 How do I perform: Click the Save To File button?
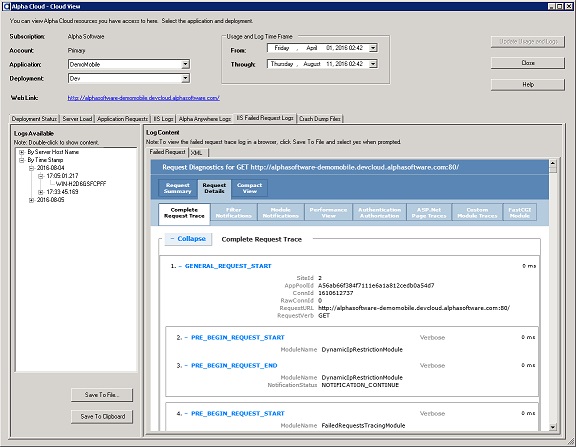[x=102, y=395]
